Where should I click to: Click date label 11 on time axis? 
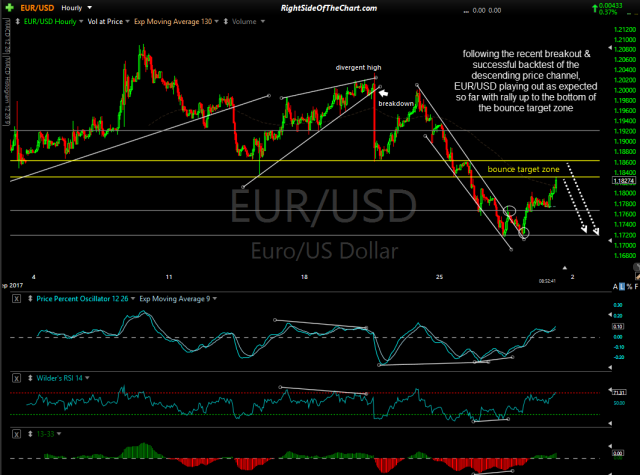(169, 277)
